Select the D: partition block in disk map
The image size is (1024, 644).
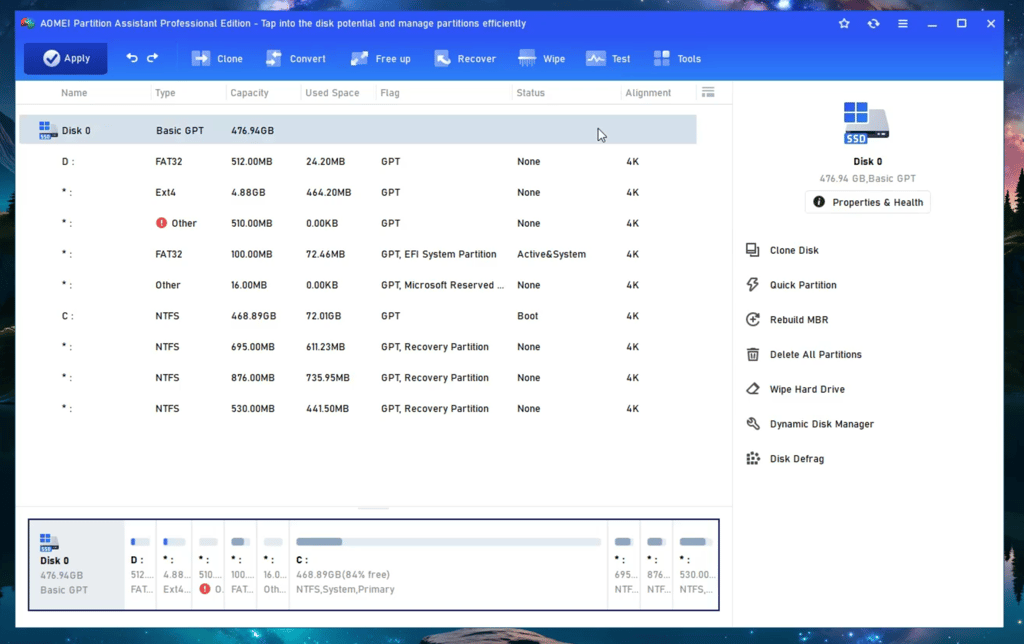140,565
